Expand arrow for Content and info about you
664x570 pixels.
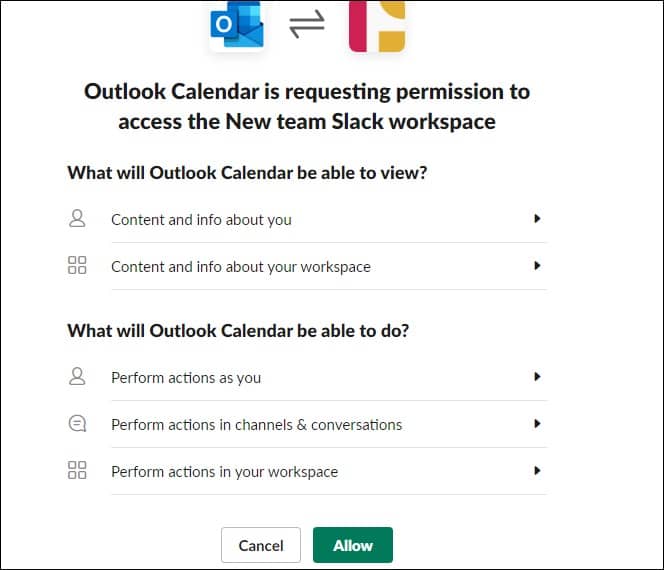537,219
